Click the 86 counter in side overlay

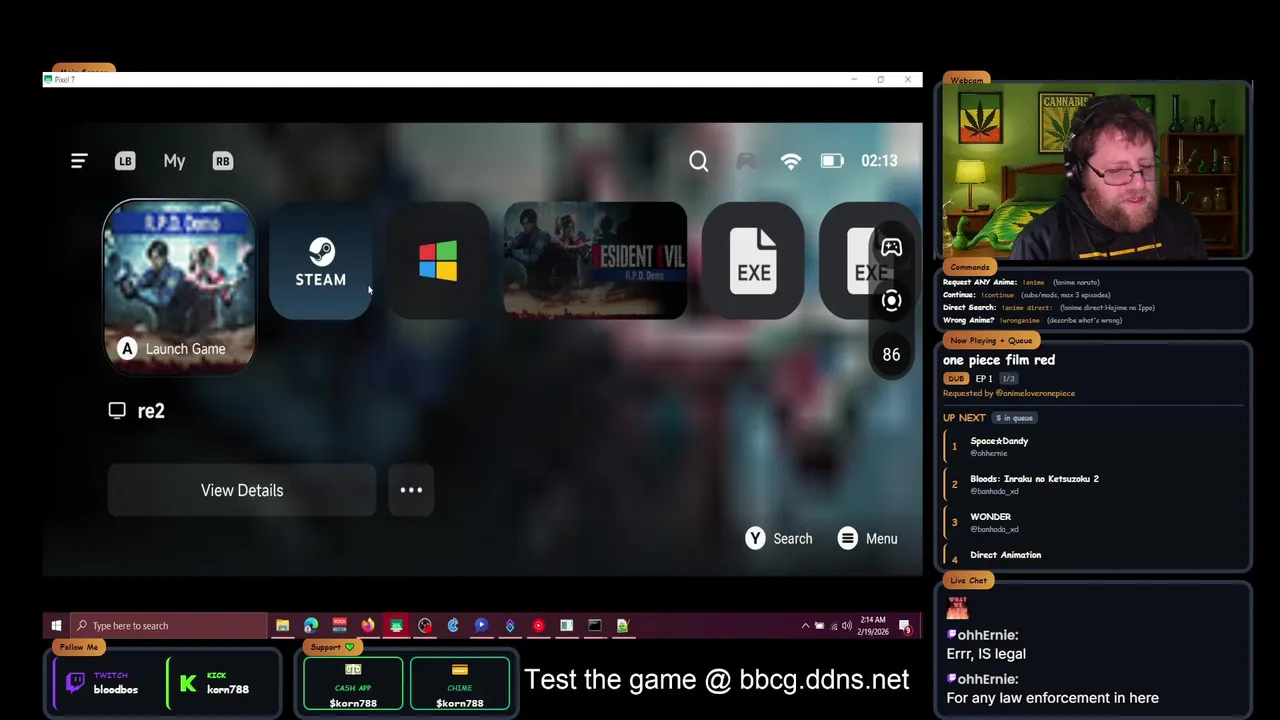(x=891, y=354)
